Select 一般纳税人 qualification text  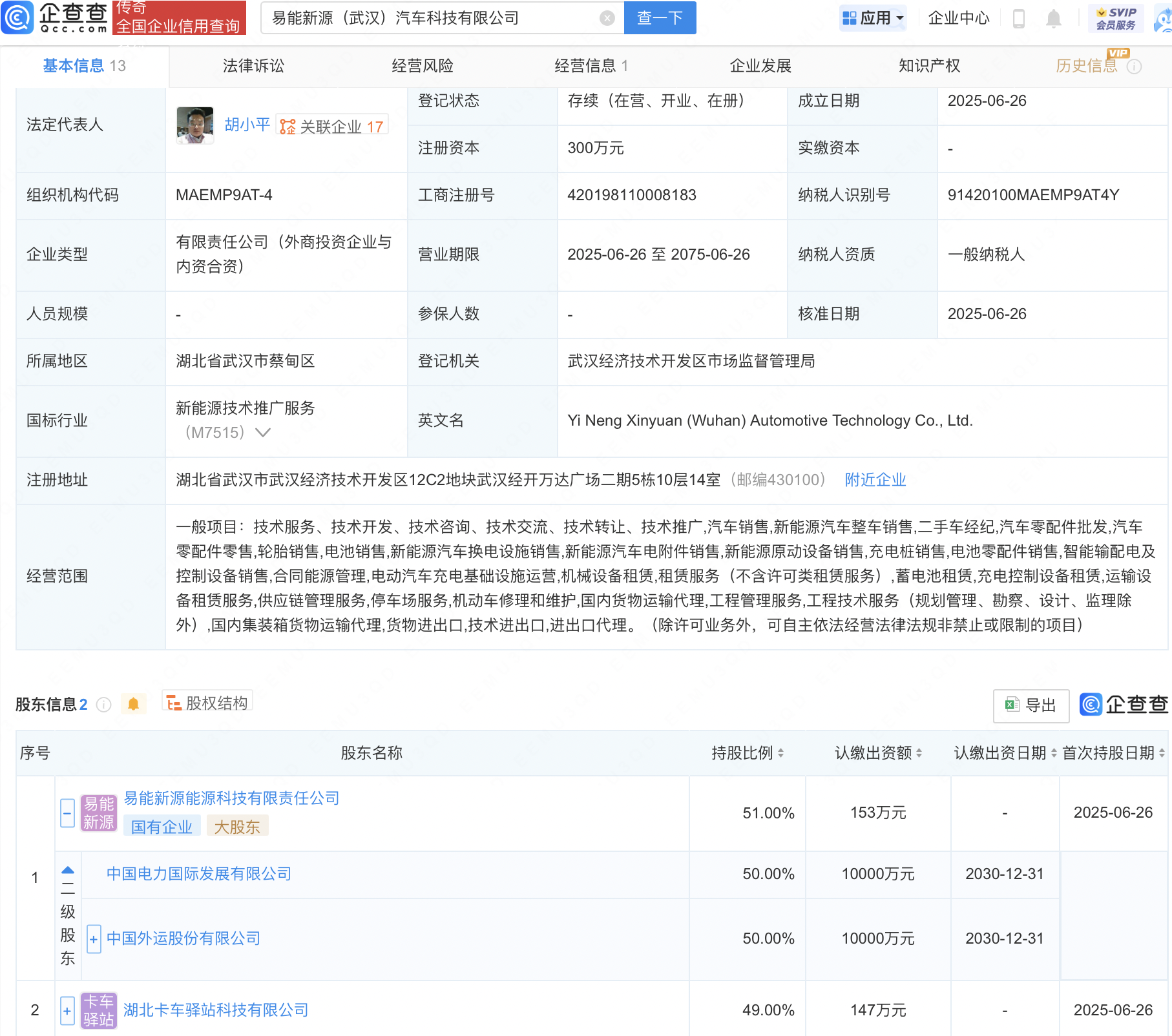pos(986,254)
